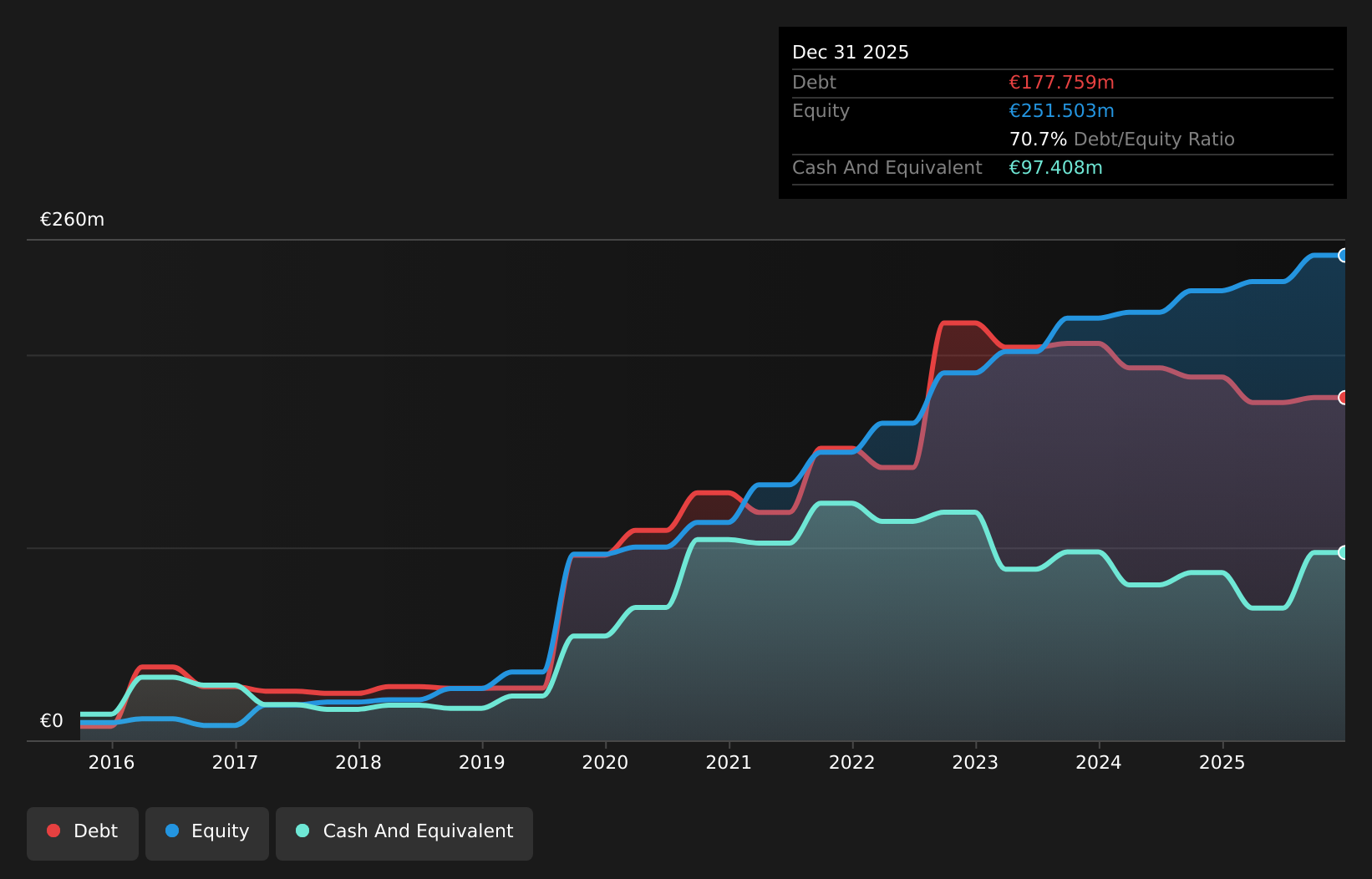Click the 2024 x-axis label
Image resolution: width=1372 pixels, height=879 pixels.
(1099, 762)
